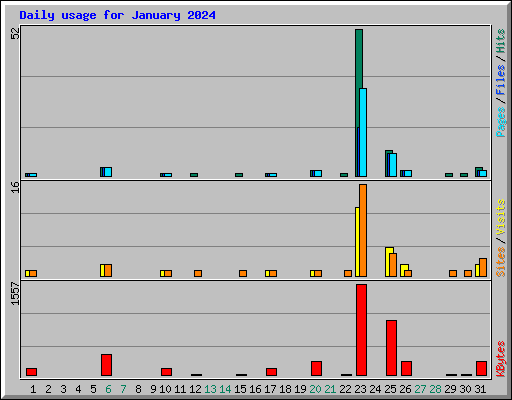Click the yellow Visits bar for day 26
The height and width of the screenshot is (400, 512).
(403, 269)
